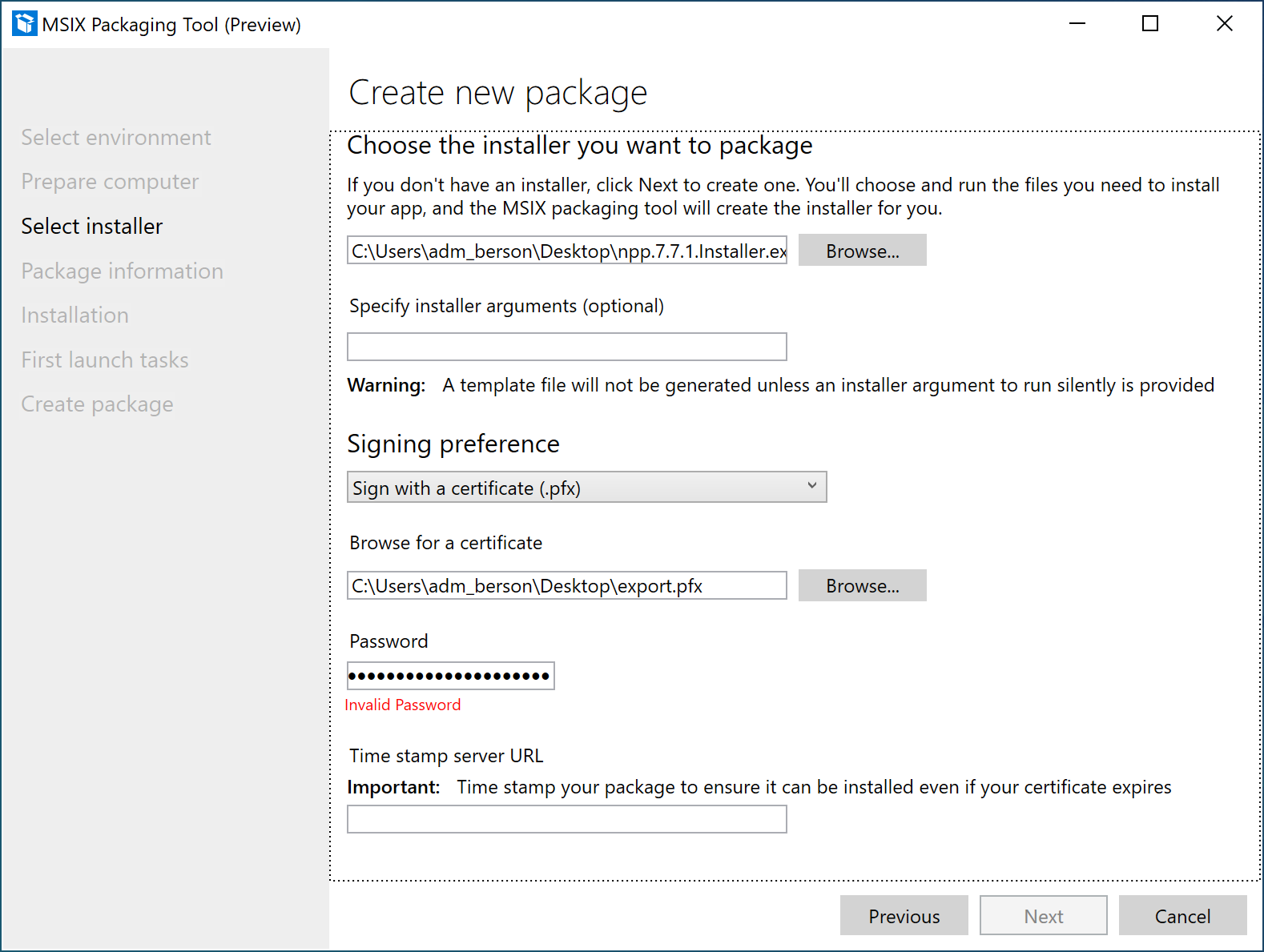Select the First launch tasks step
Image resolution: width=1264 pixels, height=952 pixels.
[104, 360]
